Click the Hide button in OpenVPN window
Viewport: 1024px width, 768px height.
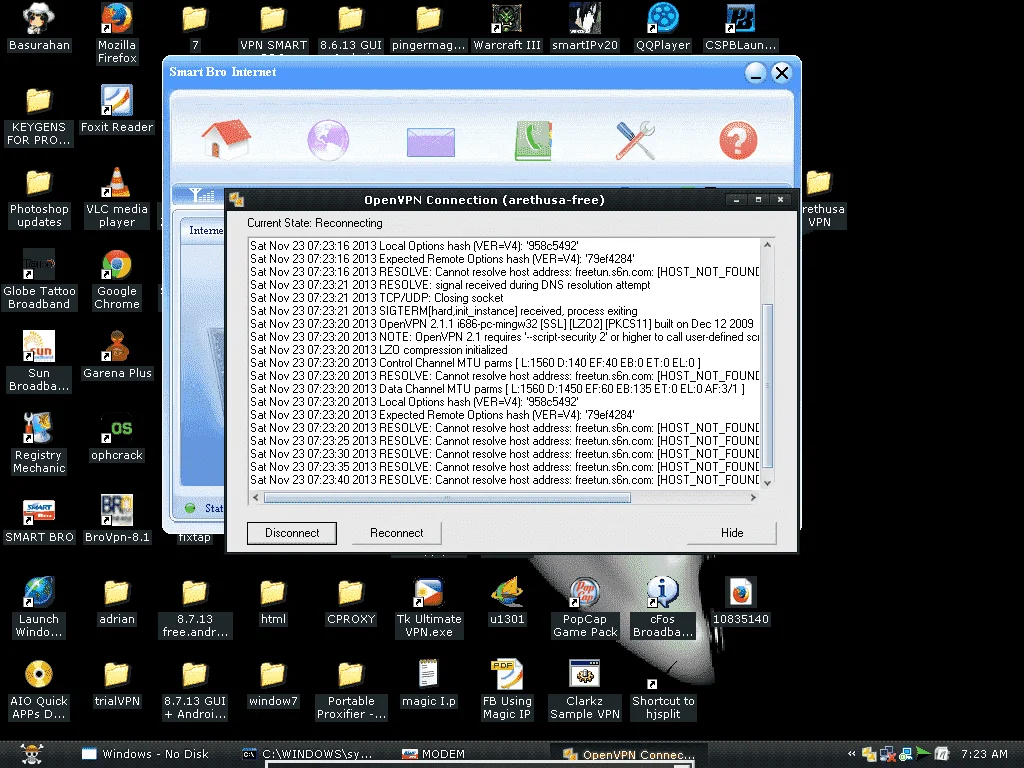(x=732, y=533)
